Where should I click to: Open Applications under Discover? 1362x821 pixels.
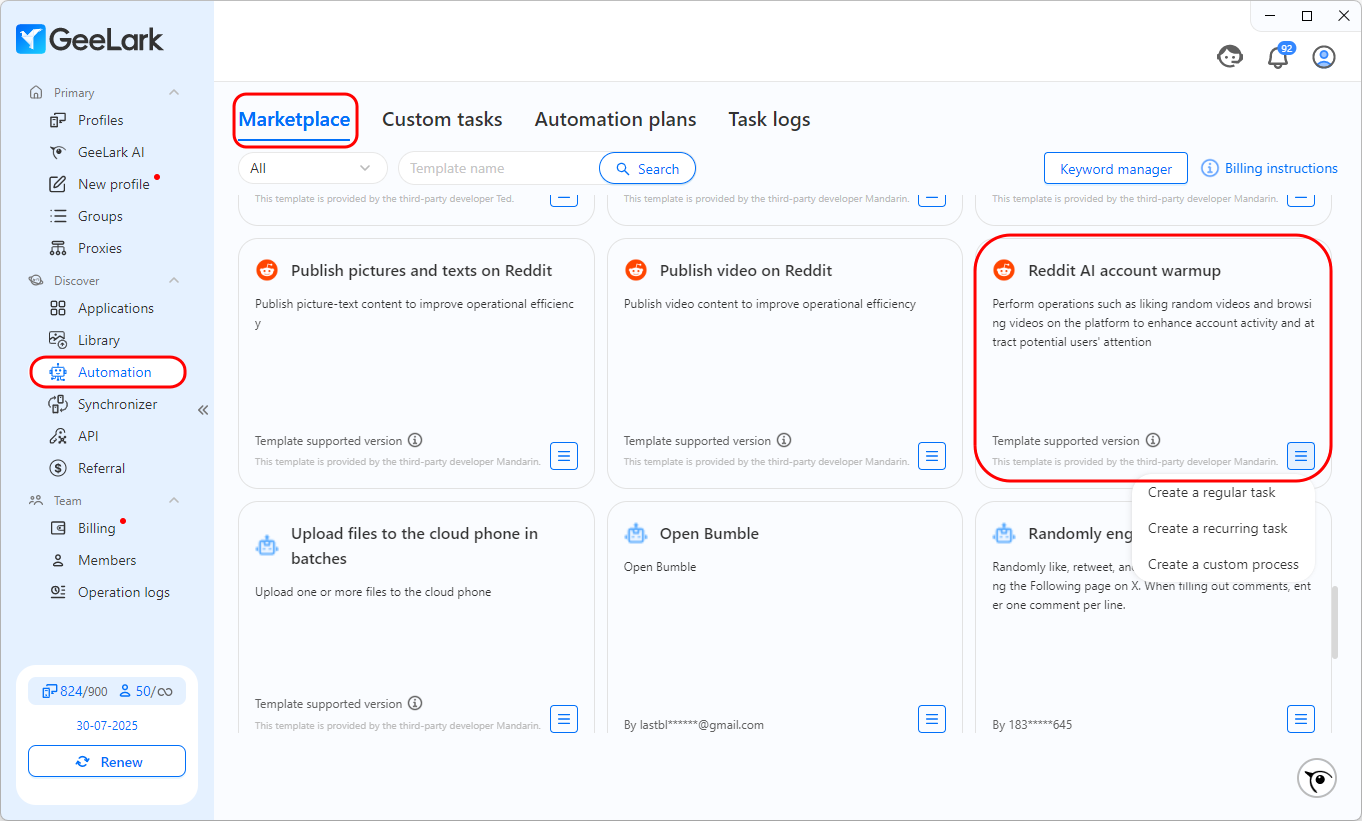coord(116,308)
